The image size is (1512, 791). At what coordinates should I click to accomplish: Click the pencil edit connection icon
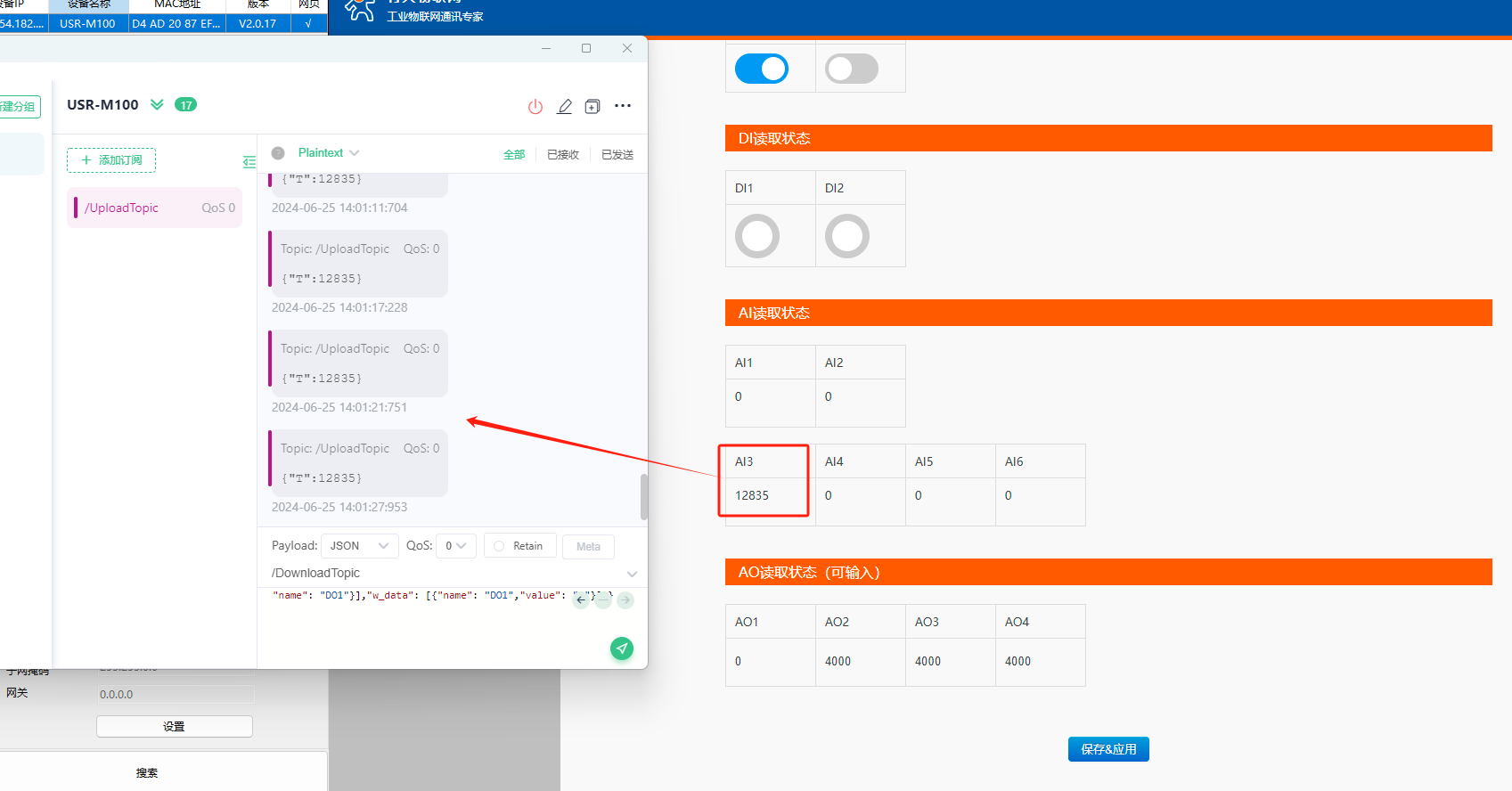coord(565,107)
